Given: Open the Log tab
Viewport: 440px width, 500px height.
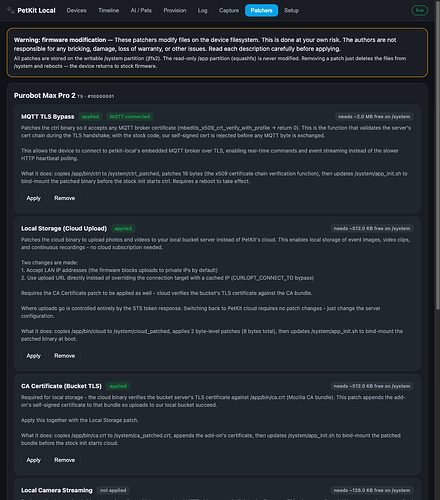Looking at the screenshot, I should point(202,10).
